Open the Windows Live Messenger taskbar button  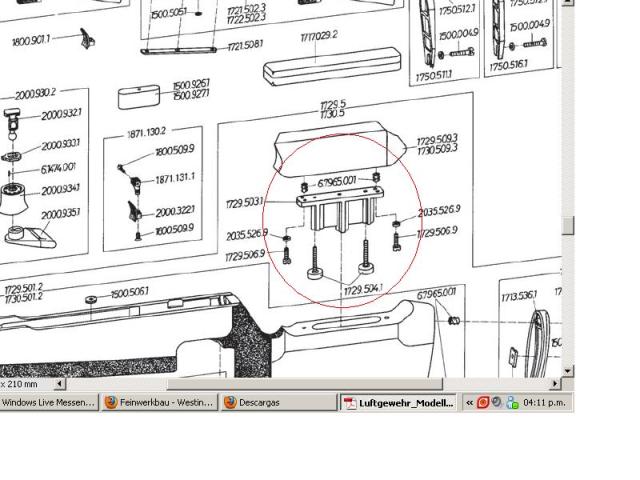click(x=49, y=403)
